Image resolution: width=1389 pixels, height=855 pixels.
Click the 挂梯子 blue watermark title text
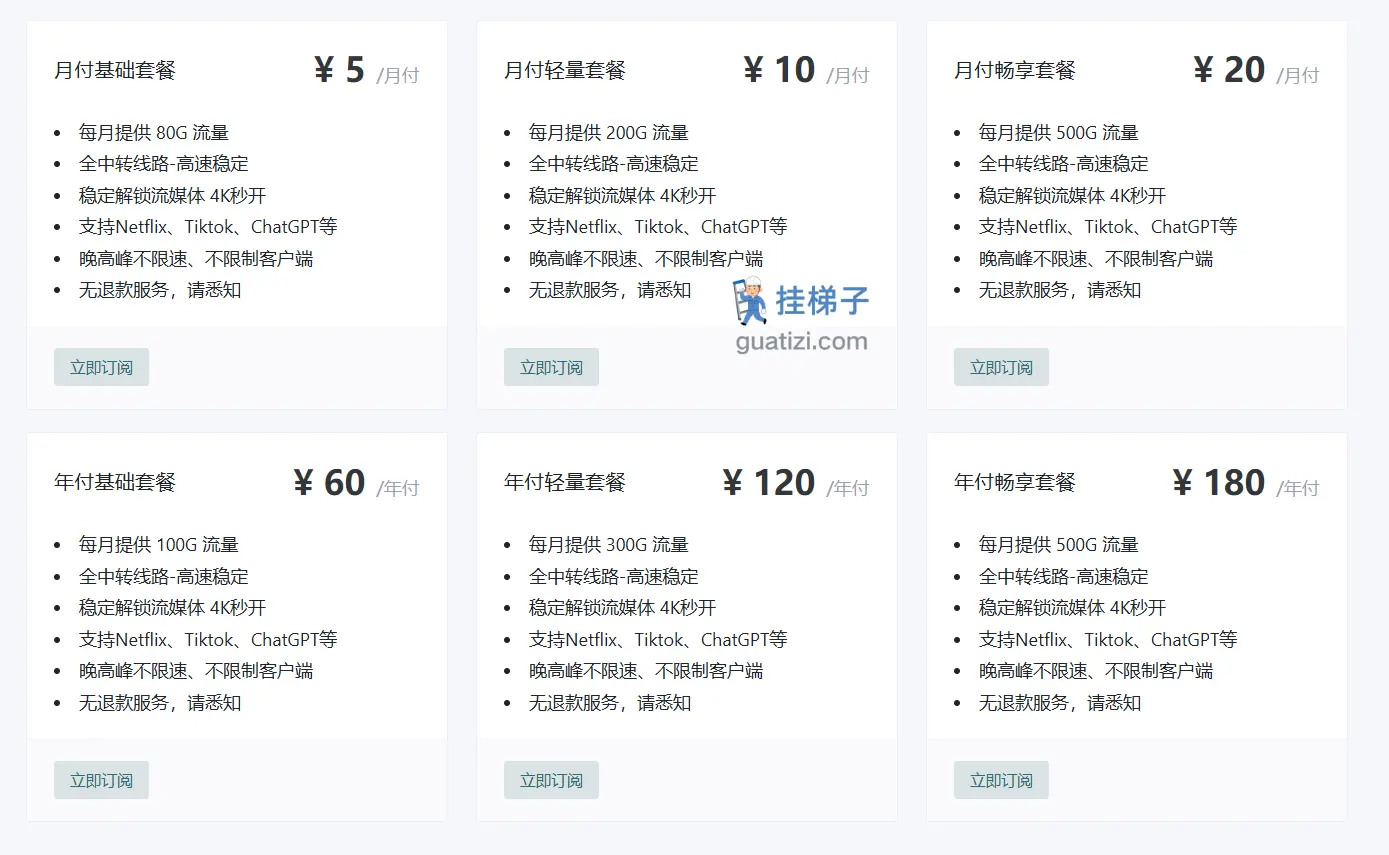pos(822,300)
